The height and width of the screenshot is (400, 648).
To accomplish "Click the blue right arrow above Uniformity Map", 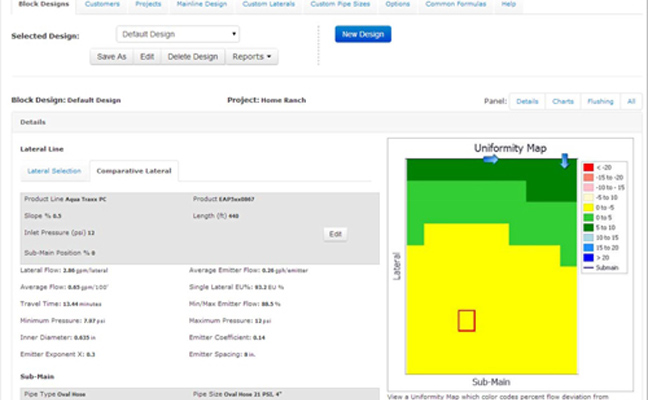I will tap(491, 160).
